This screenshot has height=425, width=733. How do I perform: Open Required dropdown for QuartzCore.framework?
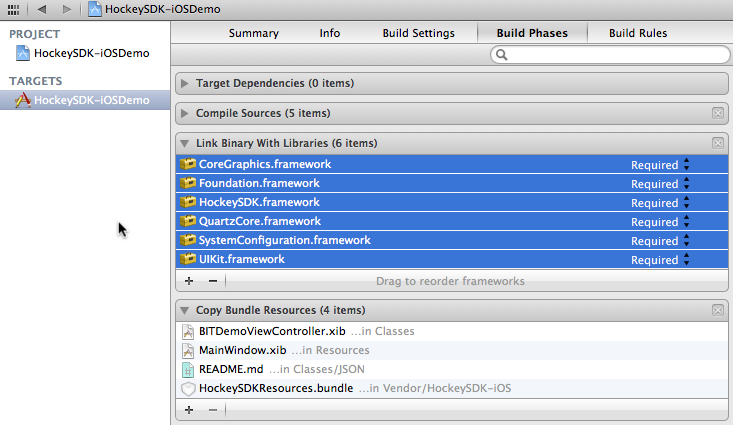(660, 222)
